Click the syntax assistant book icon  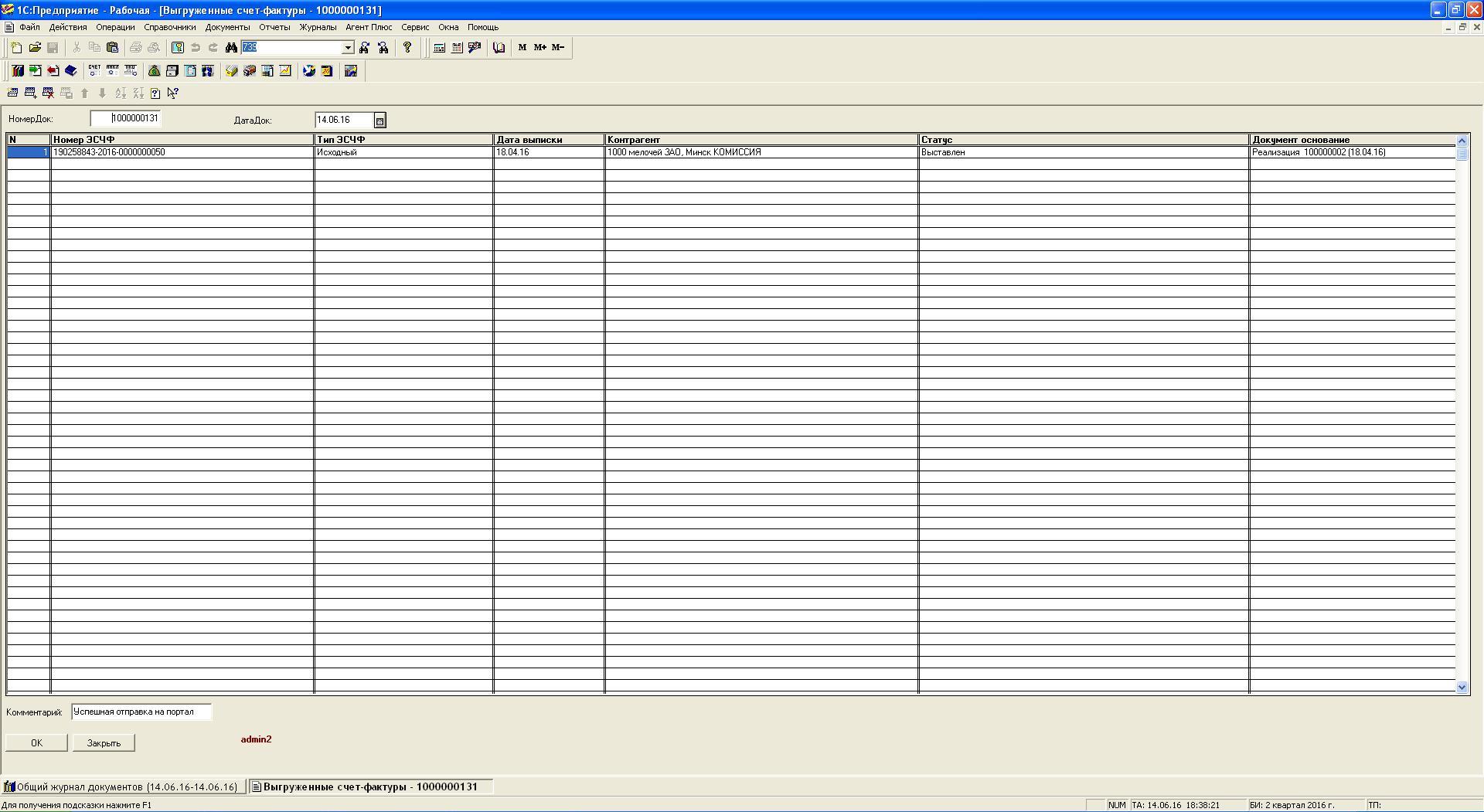coord(499,48)
